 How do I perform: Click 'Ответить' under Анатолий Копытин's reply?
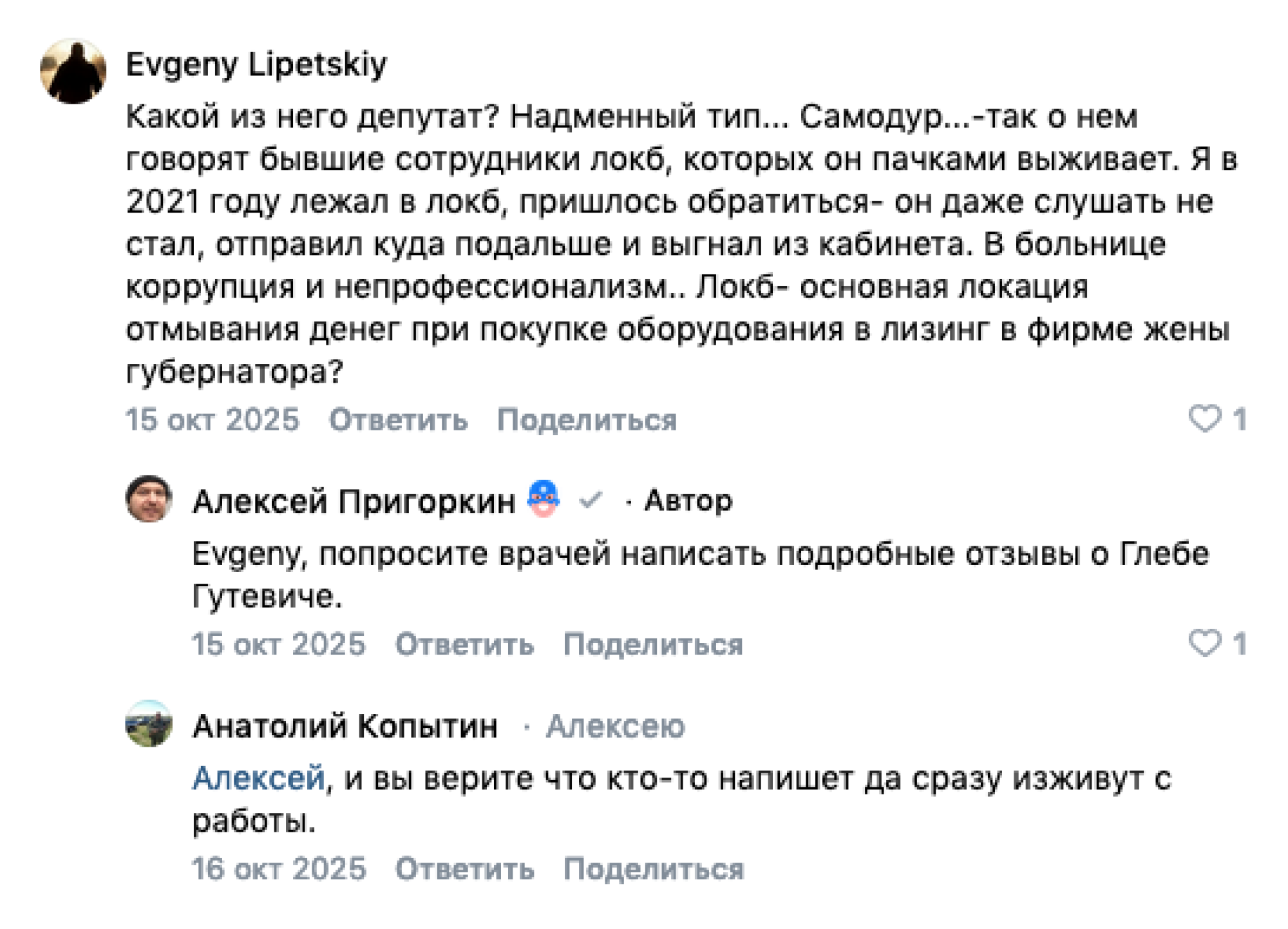click(464, 868)
